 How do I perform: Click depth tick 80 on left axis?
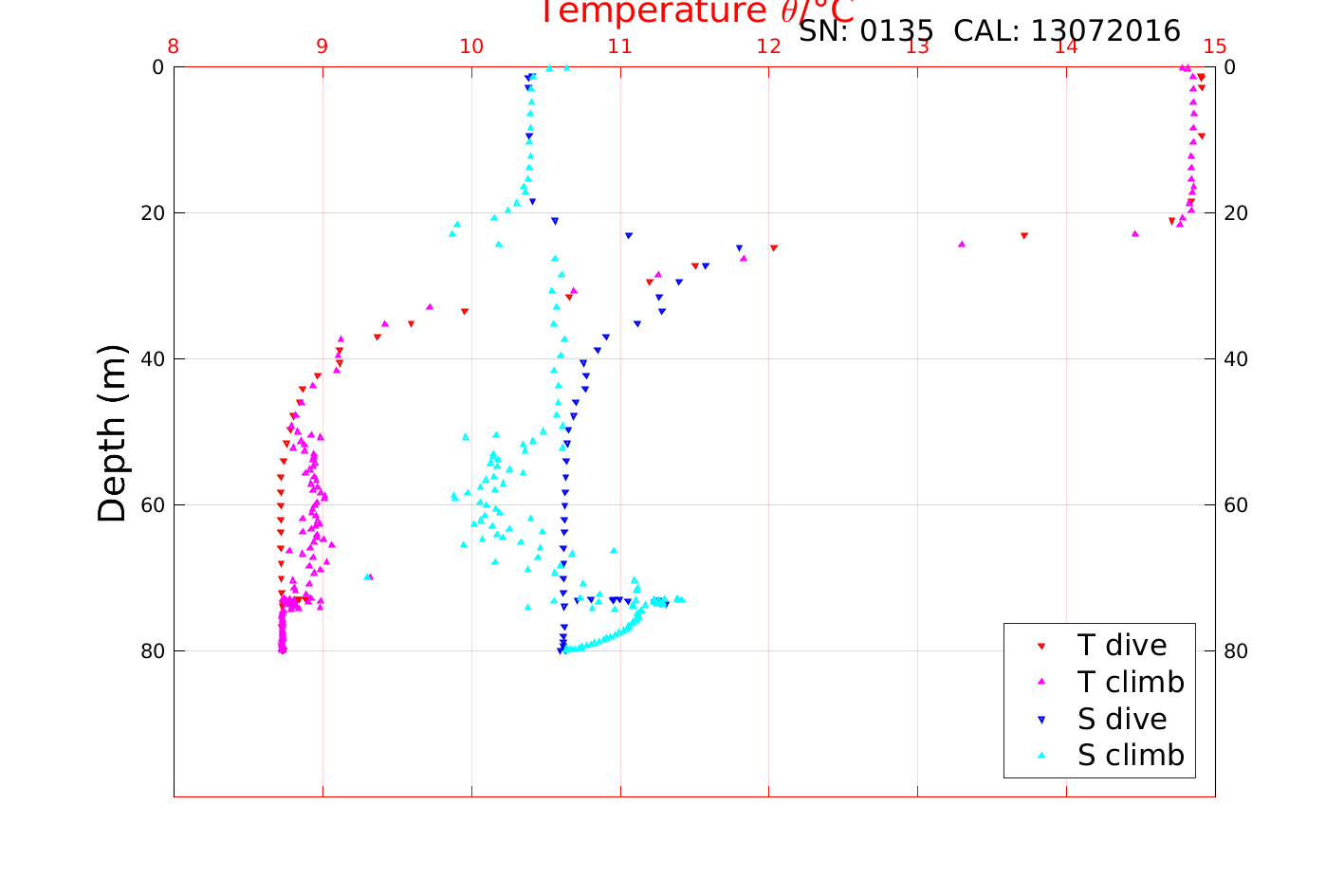(152, 651)
